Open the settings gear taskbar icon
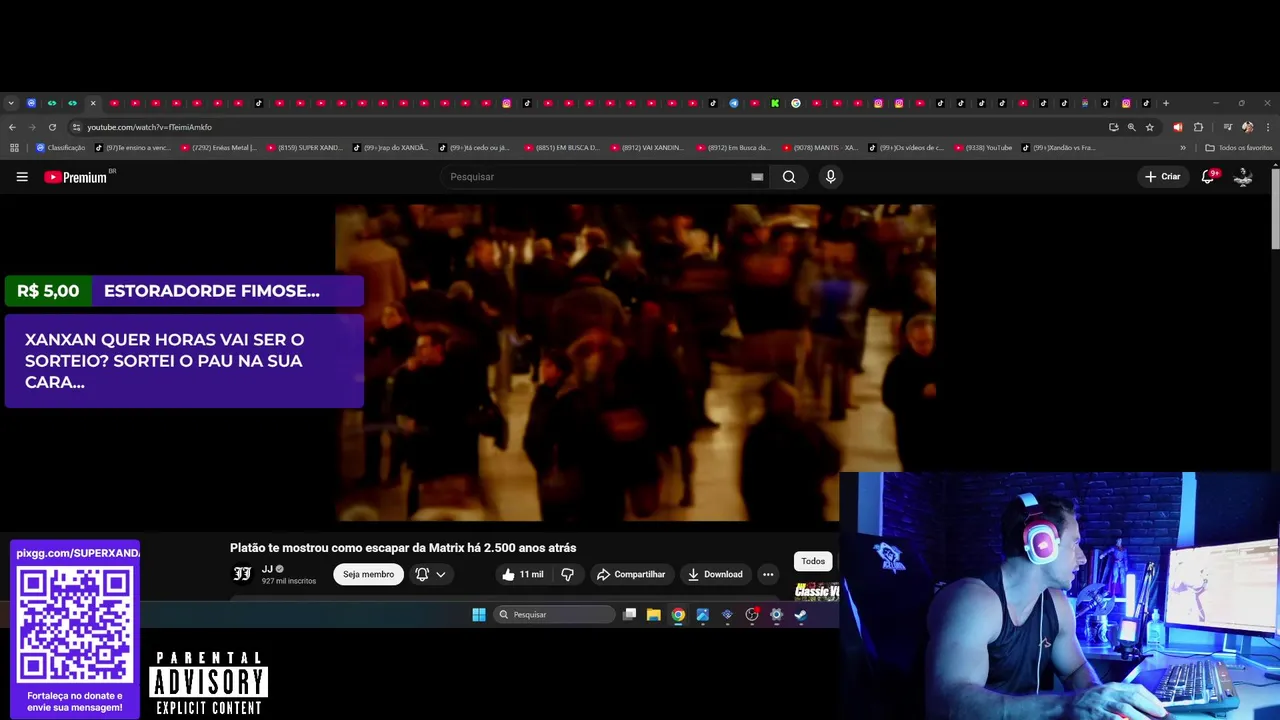 [x=776, y=615]
